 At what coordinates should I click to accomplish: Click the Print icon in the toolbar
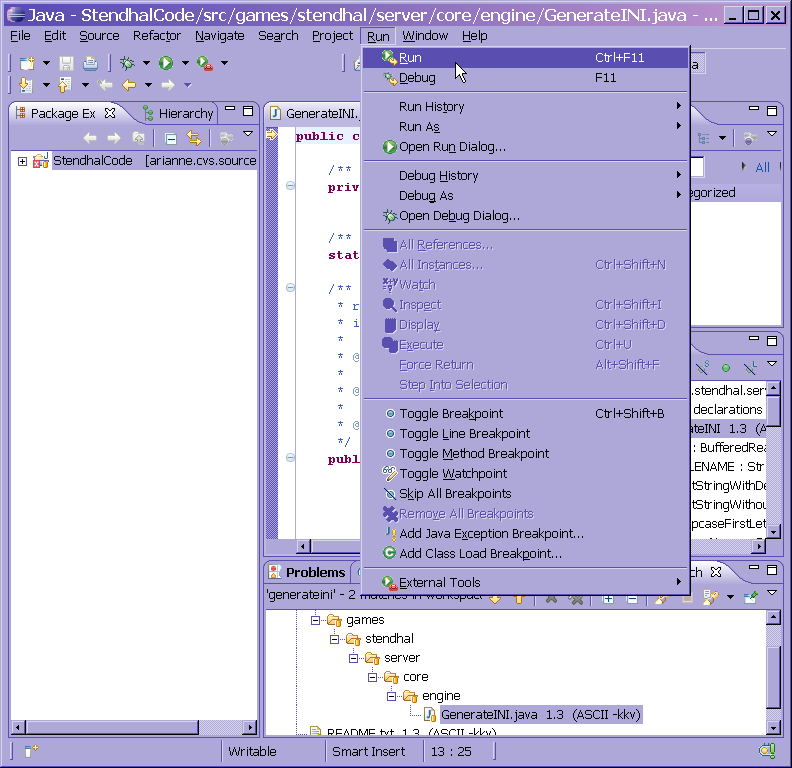point(90,63)
